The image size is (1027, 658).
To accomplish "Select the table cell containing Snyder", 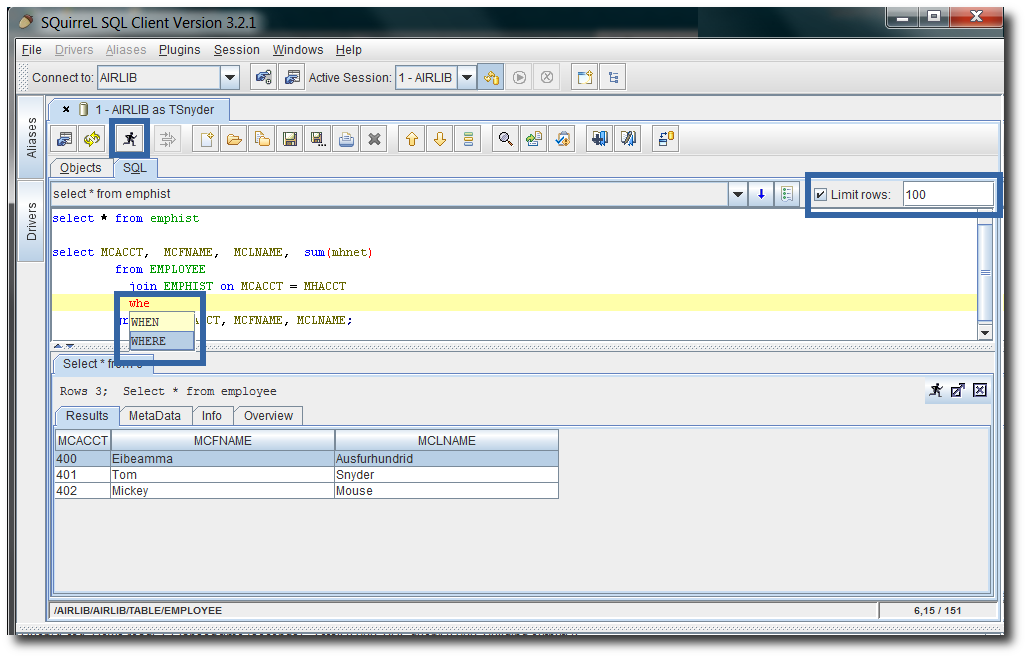I will click(x=447, y=475).
